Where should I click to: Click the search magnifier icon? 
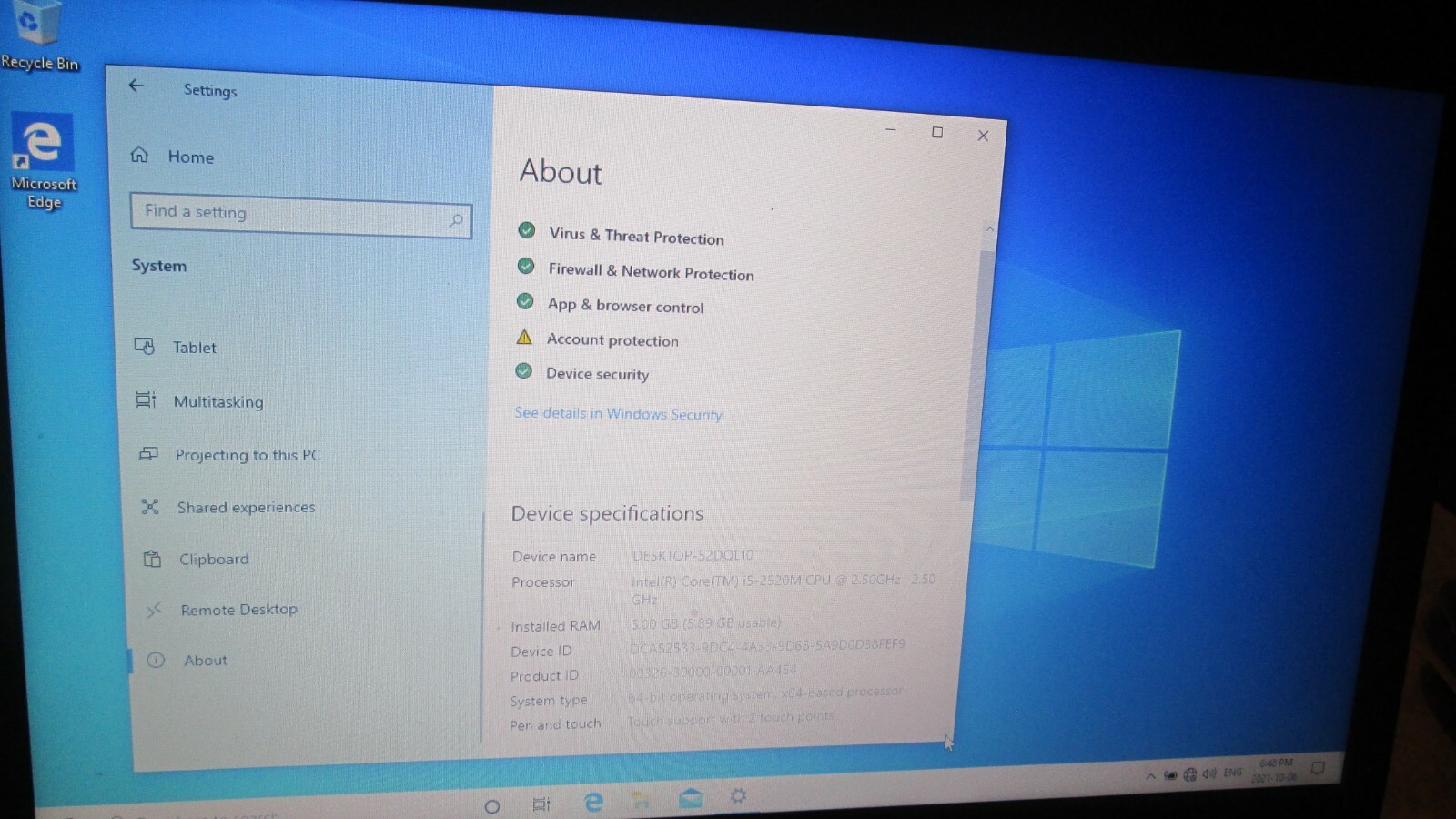click(x=456, y=220)
